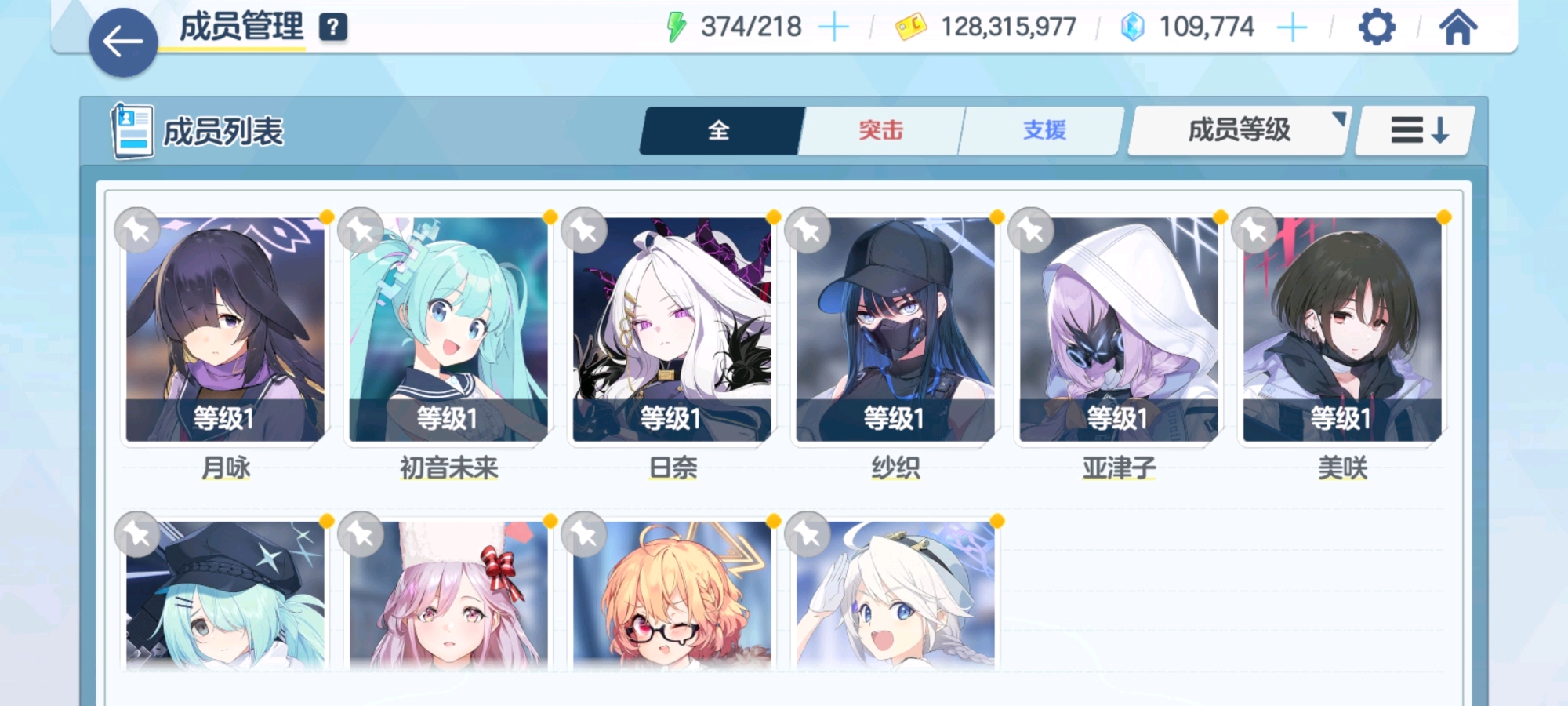Click the 成员等级 dropdown corner triangle

click(x=1339, y=118)
